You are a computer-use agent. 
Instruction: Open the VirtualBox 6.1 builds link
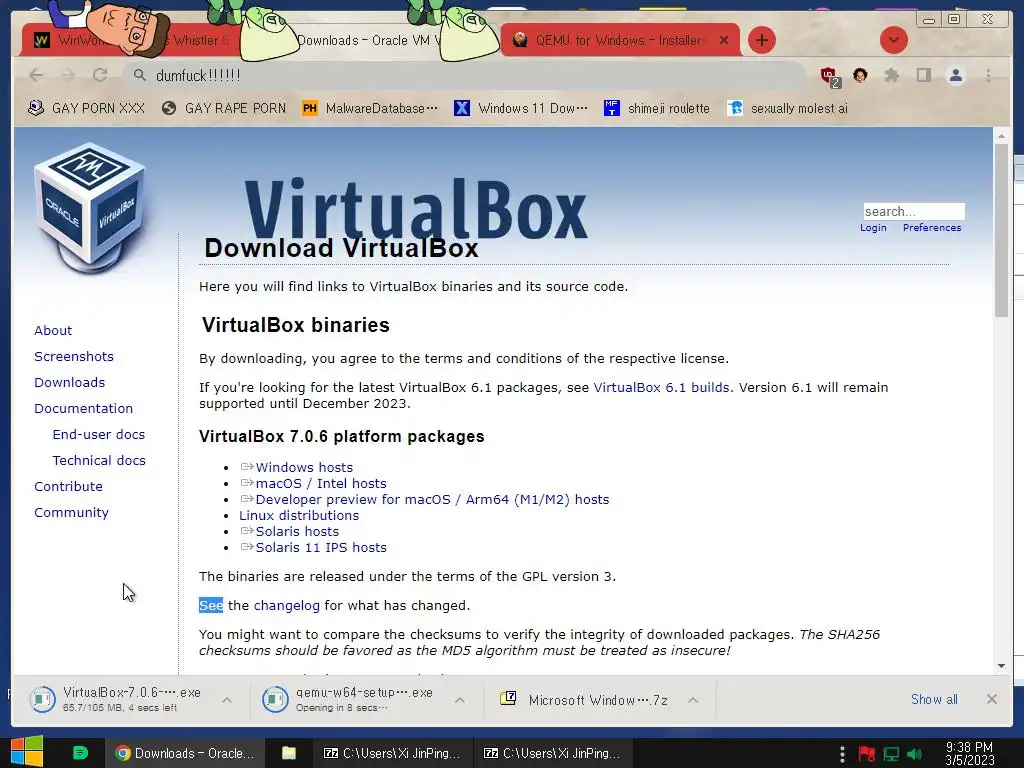point(661,387)
